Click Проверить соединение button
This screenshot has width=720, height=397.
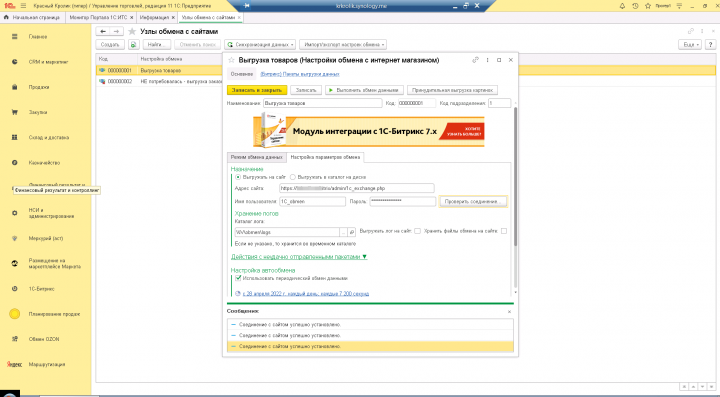pyautogui.click(x=473, y=201)
